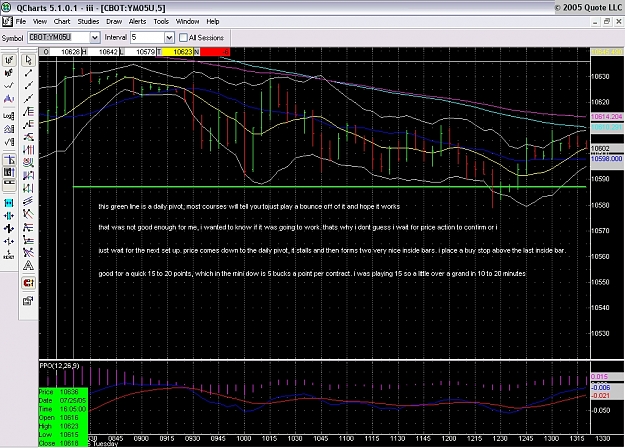Click the PPO(12,26,9) study label
Screen dimensions: 625x448
(59, 365)
